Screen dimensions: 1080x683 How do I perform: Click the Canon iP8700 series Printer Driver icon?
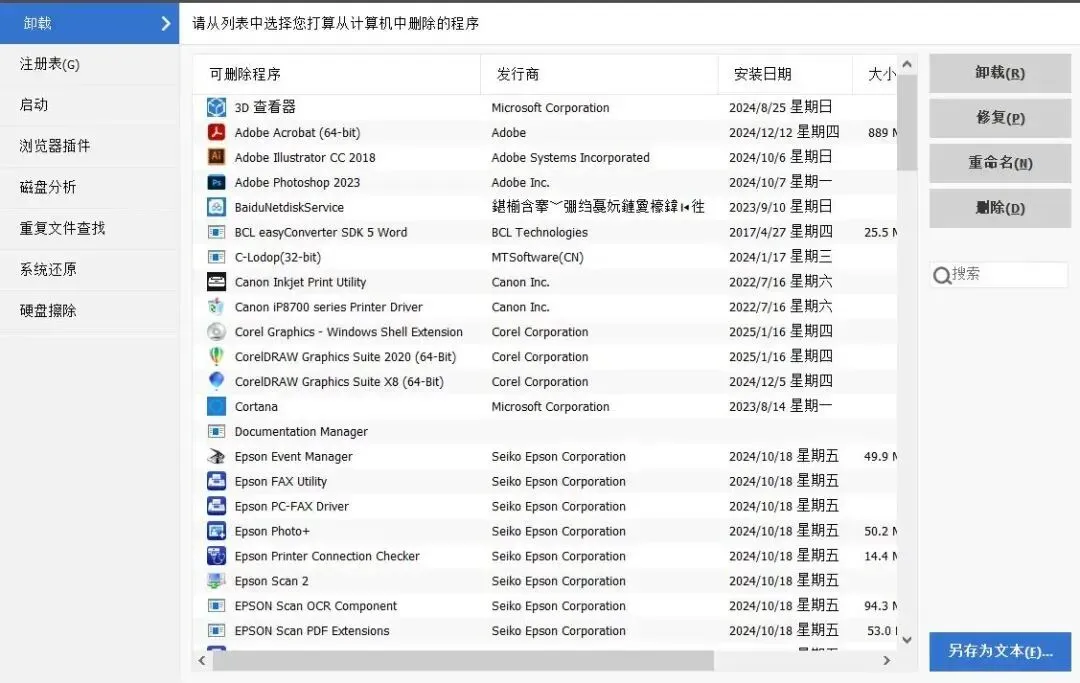216,306
